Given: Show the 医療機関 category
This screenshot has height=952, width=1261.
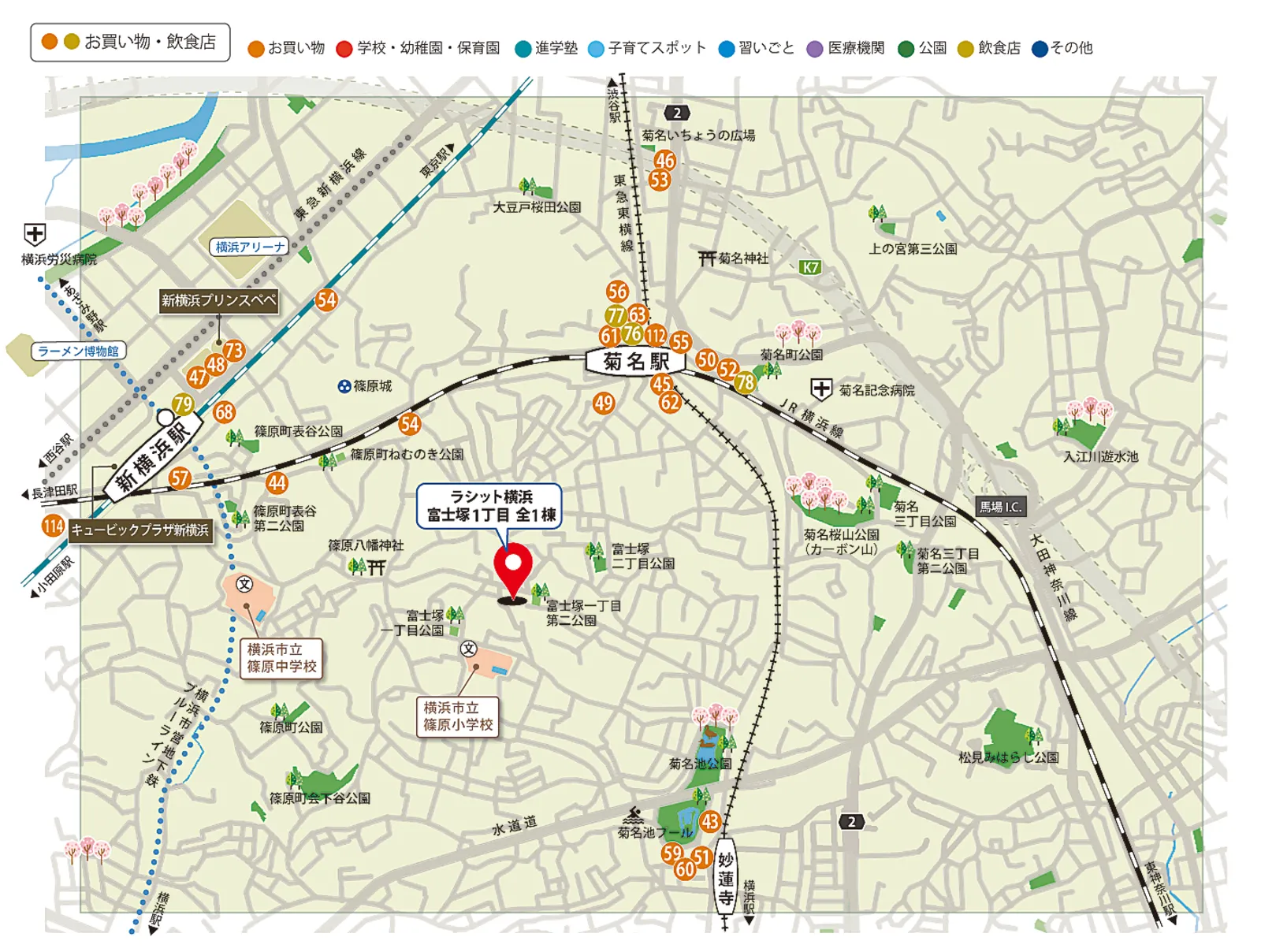Looking at the screenshot, I should click(x=846, y=48).
